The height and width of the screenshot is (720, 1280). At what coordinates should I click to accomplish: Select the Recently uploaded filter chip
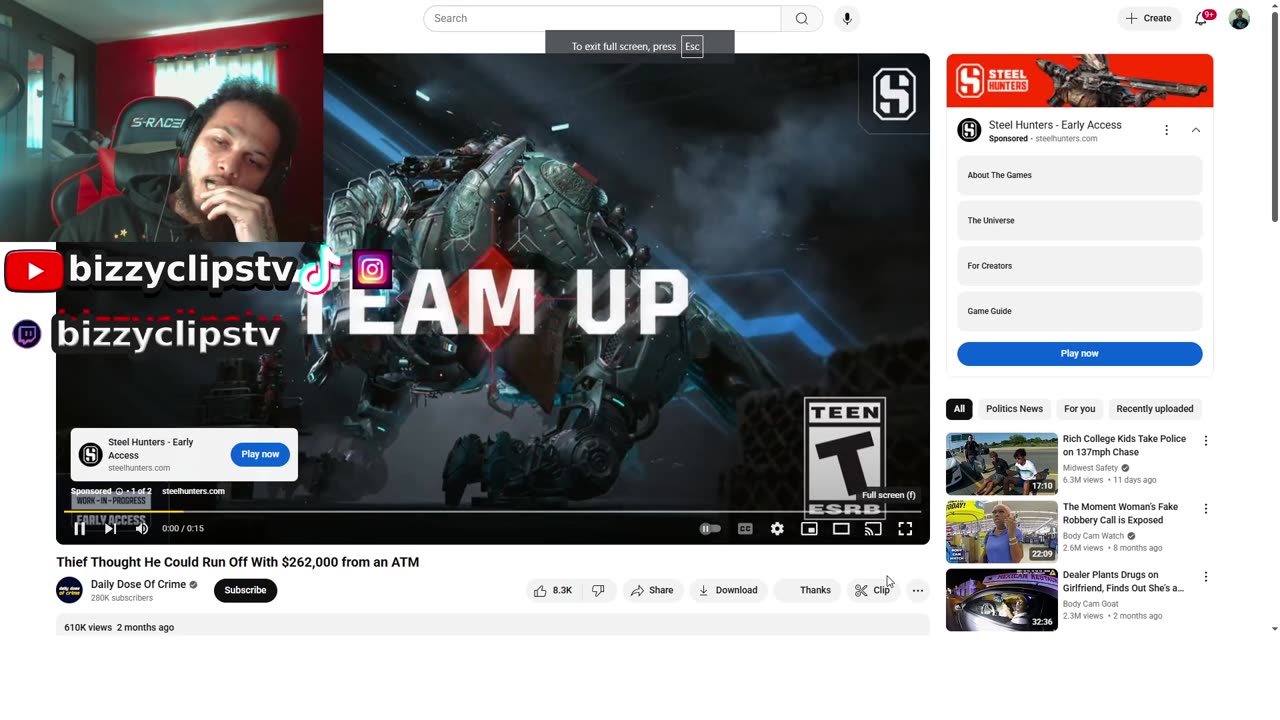(1155, 408)
